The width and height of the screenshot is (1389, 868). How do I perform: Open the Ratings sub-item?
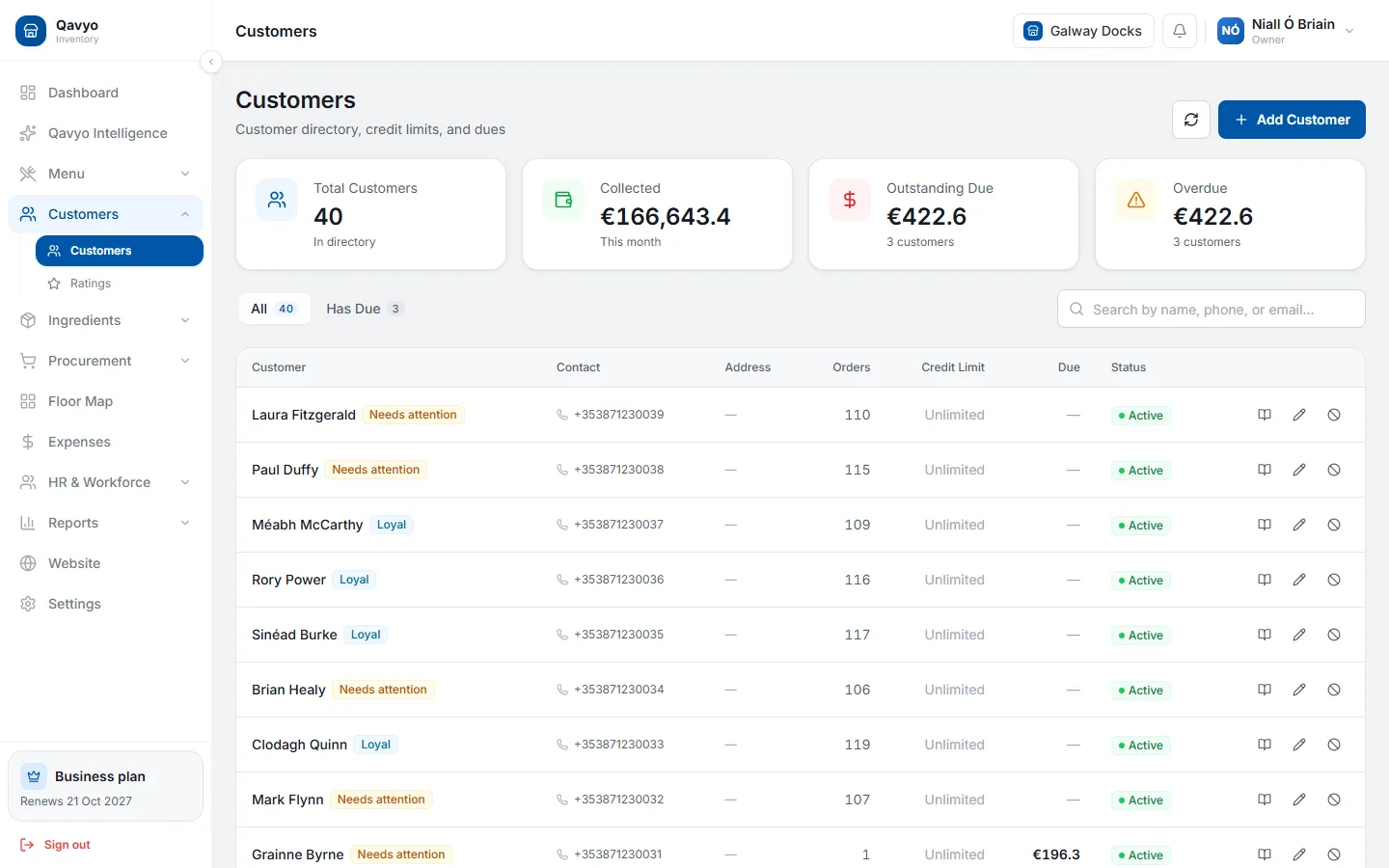(120, 284)
